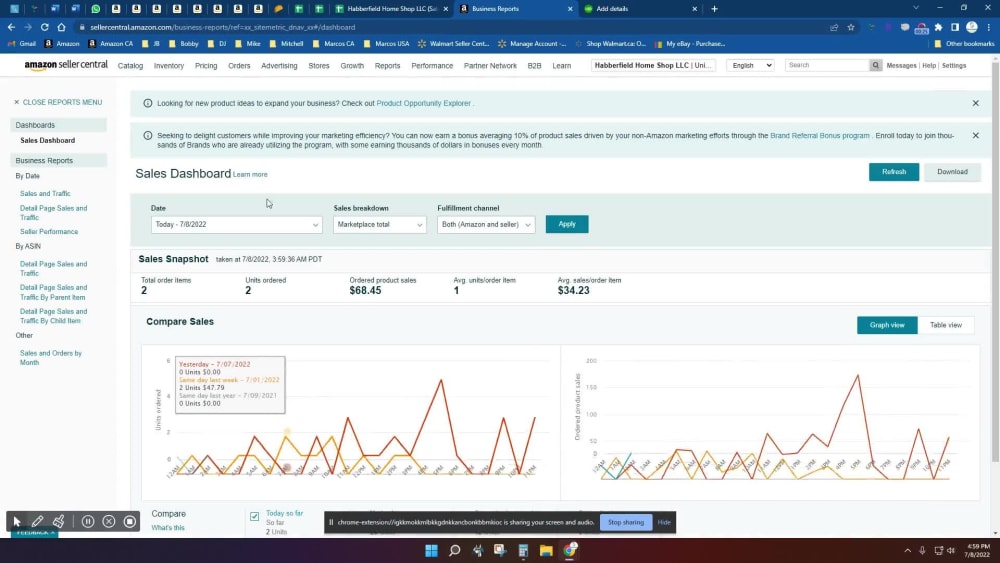Close the Business Reports tab
This screenshot has width=1000, height=563.
pyautogui.click(x=570, y=9)
